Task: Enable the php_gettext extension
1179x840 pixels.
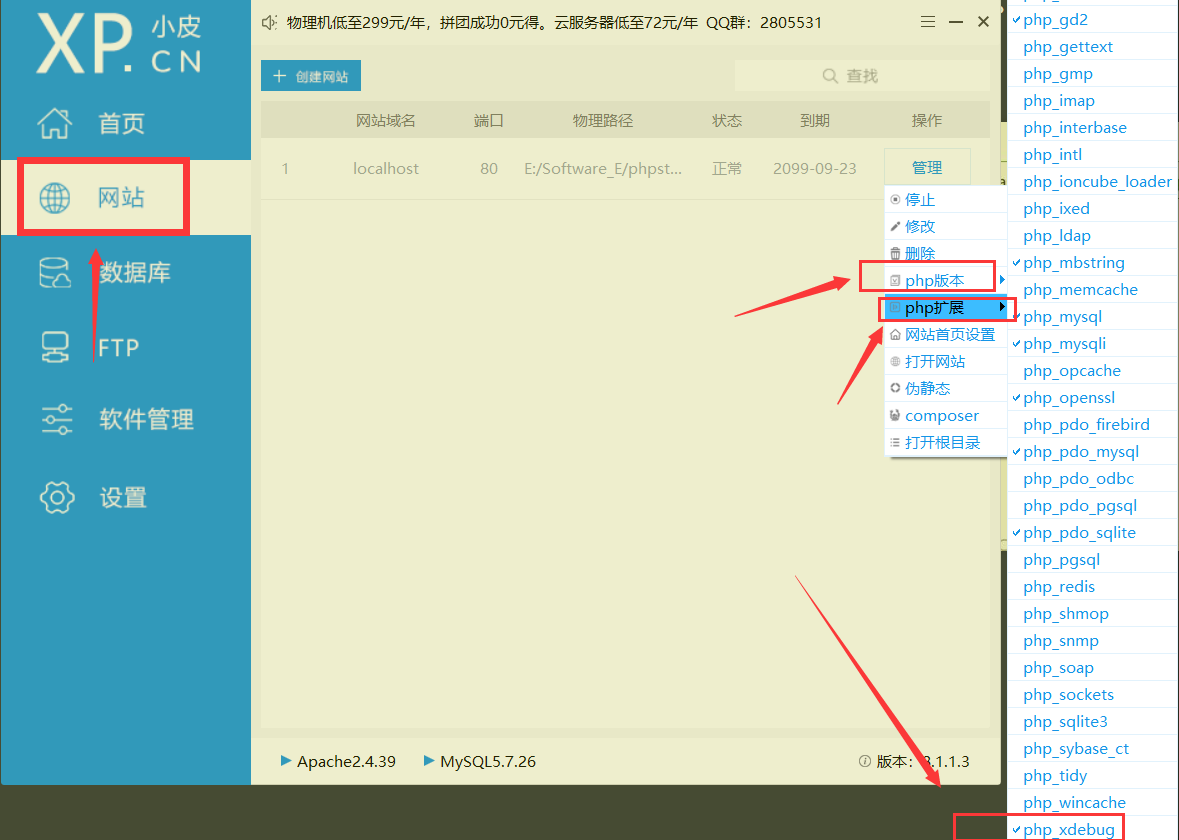Action: (1092, 47)
